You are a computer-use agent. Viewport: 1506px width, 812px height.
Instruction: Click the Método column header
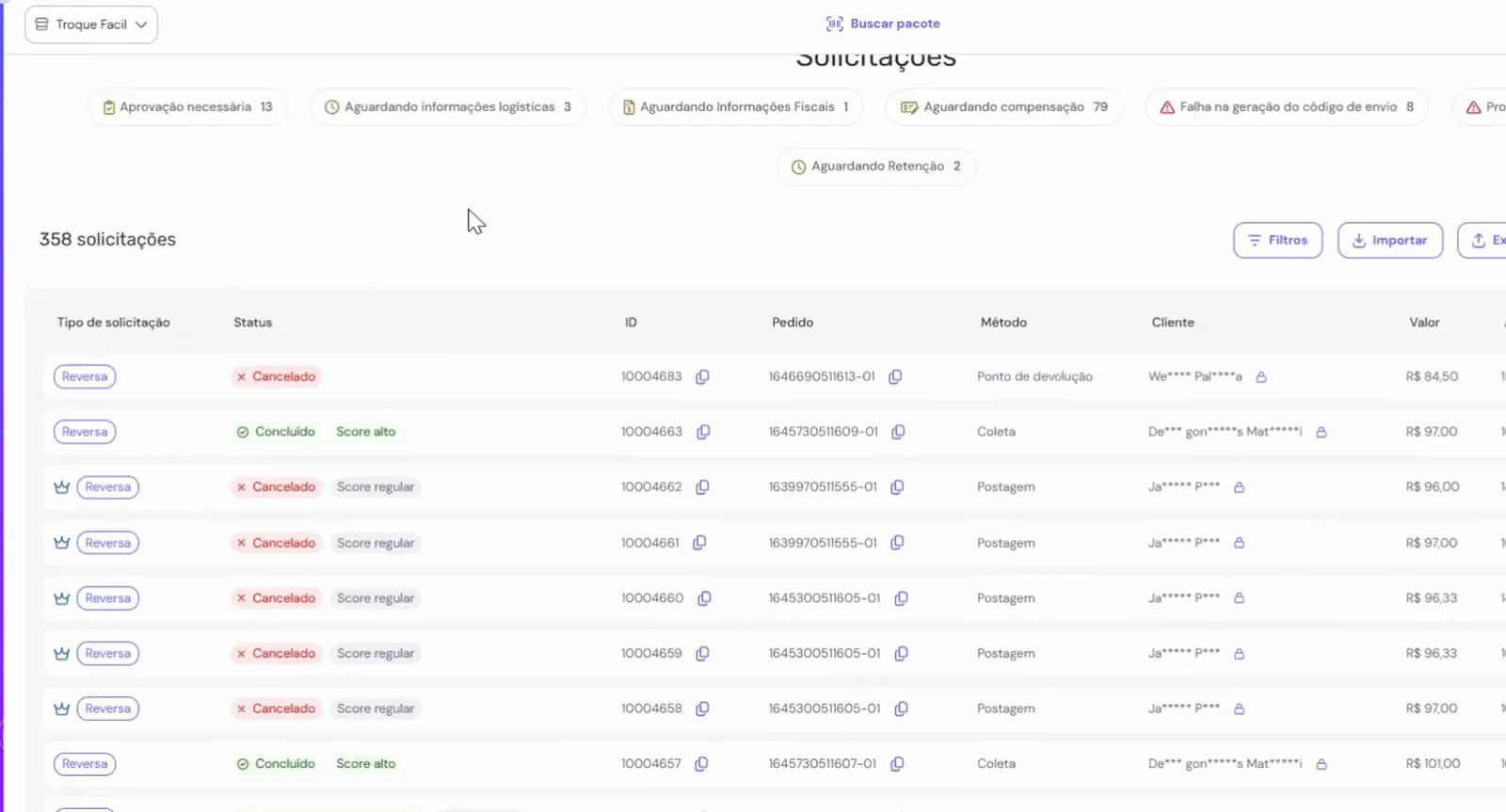(1003, 323)
